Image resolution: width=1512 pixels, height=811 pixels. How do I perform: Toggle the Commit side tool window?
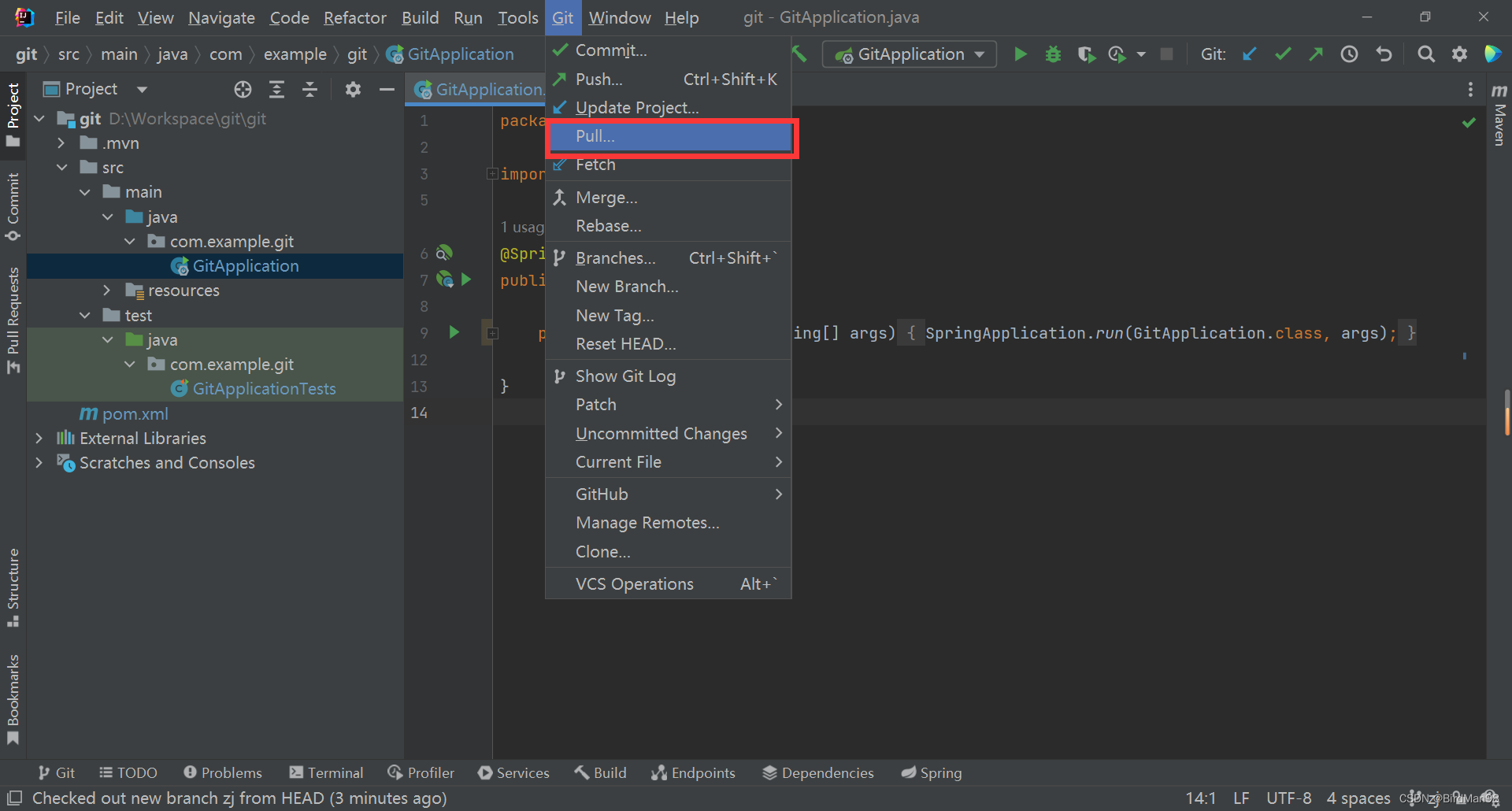pos(13,207)
